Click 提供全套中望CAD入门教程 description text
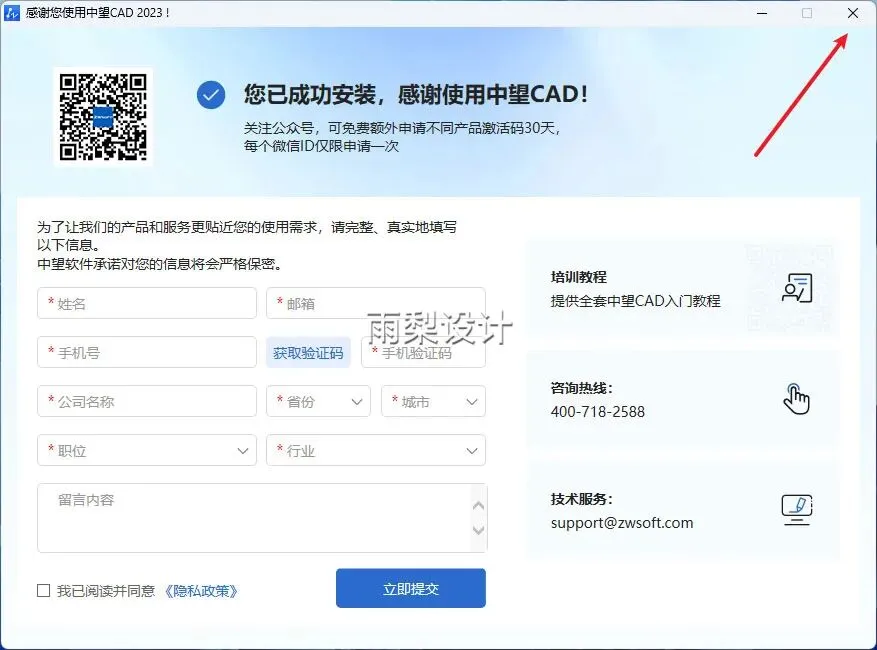 [635, 301]
